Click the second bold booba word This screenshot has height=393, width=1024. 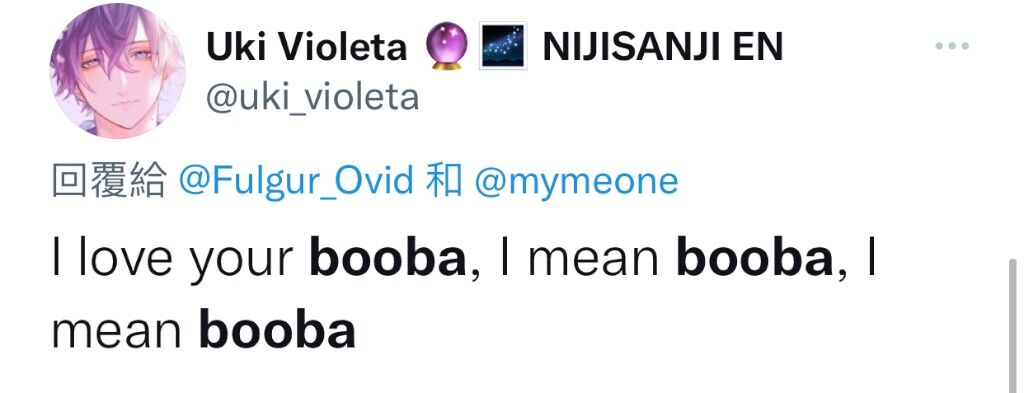pos(754,259)
